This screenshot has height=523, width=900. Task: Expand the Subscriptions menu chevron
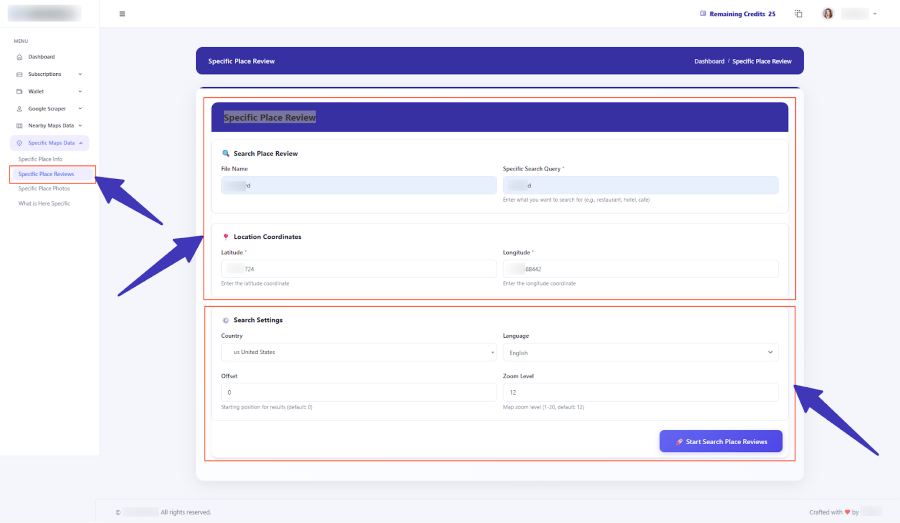click(x=80, y=75)
